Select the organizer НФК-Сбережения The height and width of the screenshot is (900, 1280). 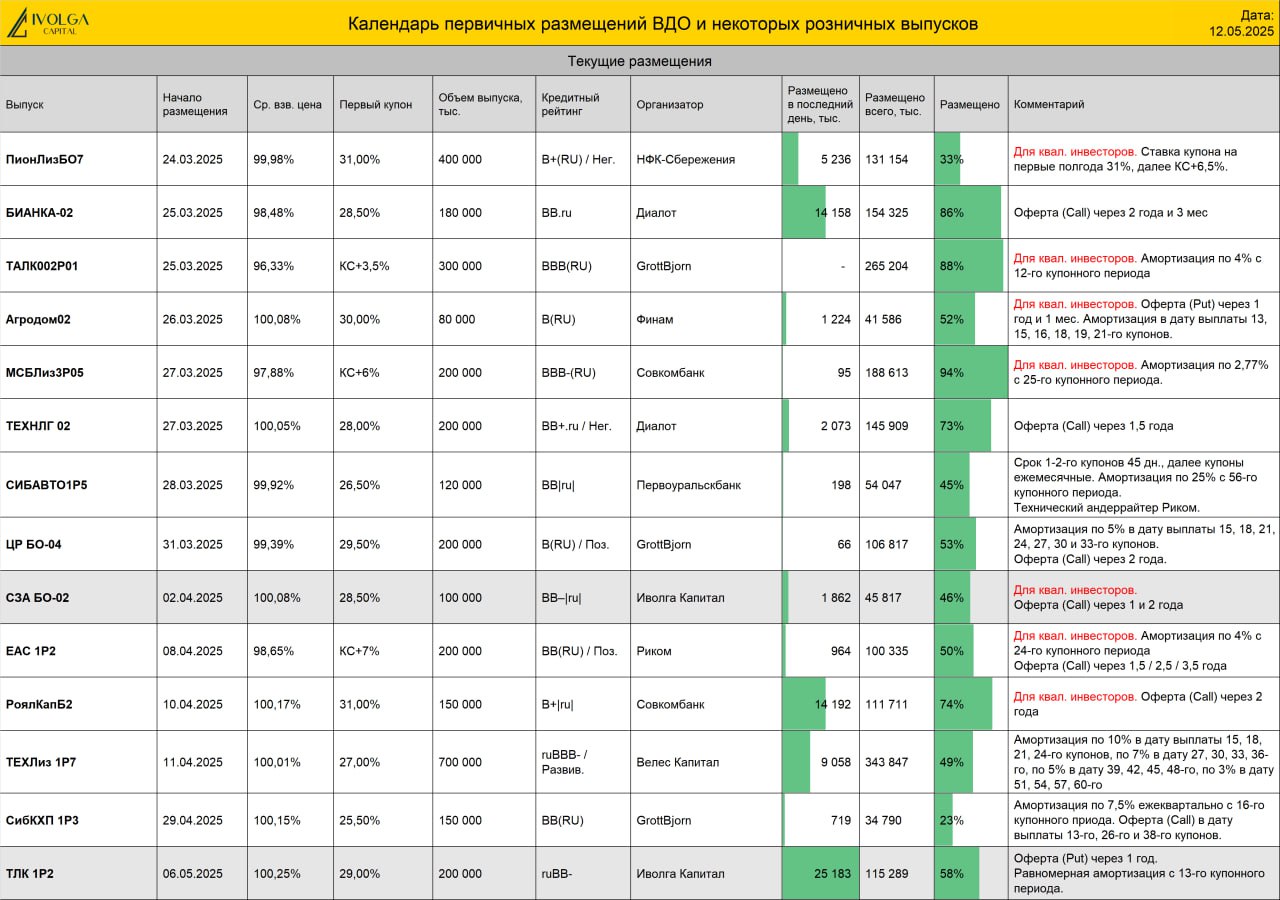[686, 159]
